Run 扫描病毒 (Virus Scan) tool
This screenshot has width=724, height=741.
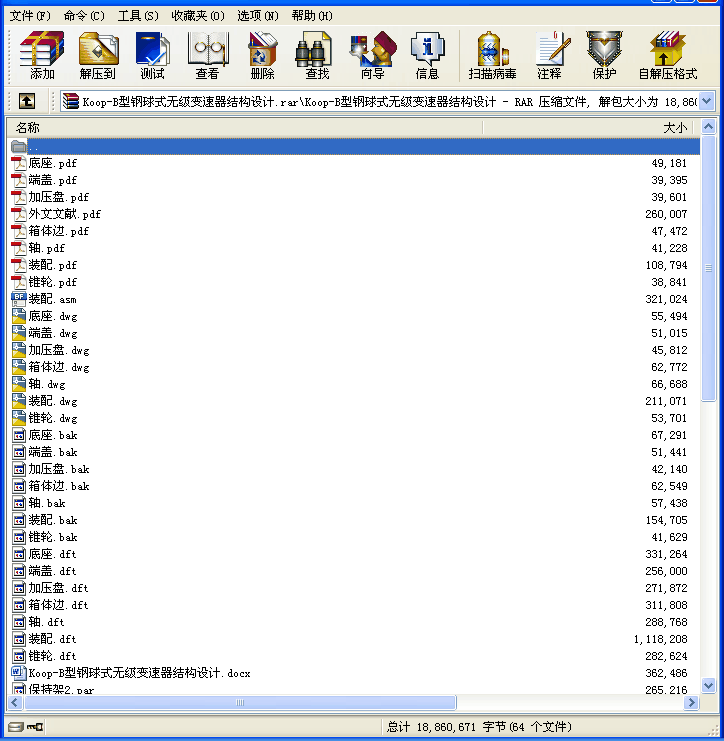pos(492,55)
